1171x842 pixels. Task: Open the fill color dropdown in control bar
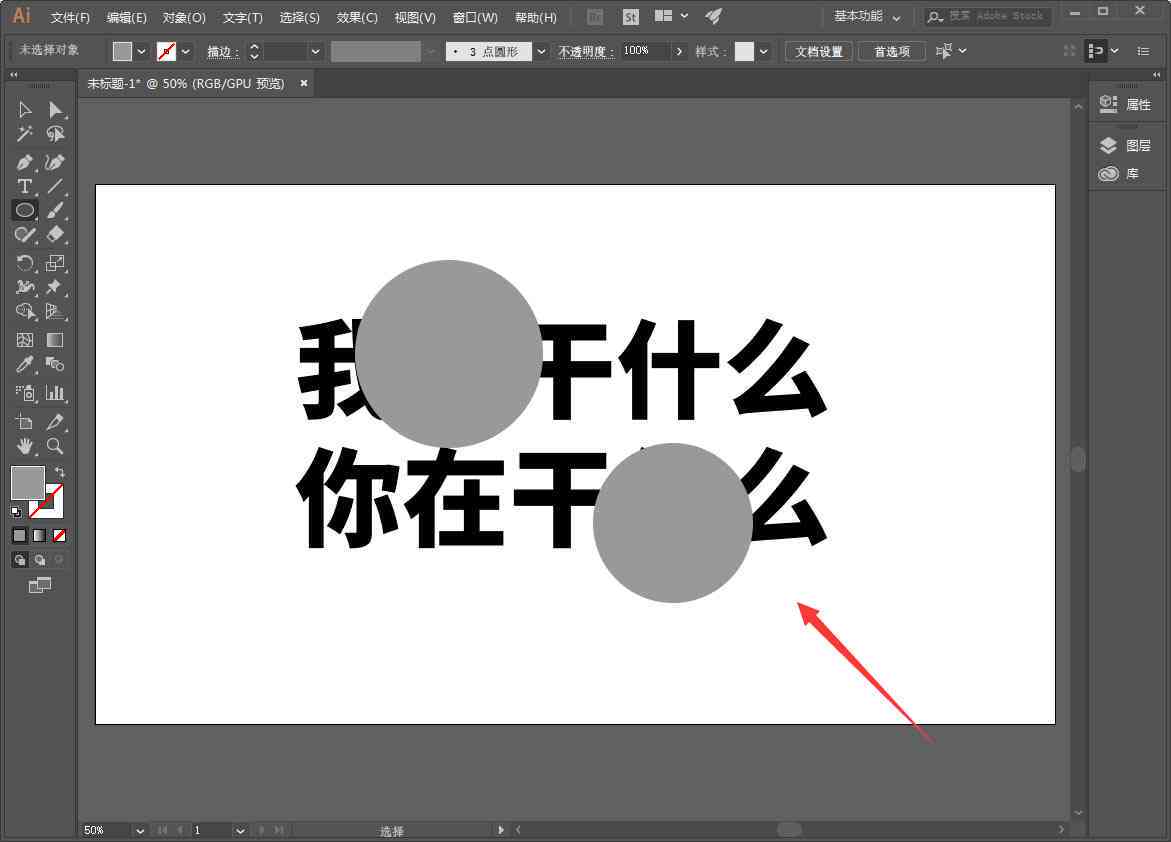(141, 52)
